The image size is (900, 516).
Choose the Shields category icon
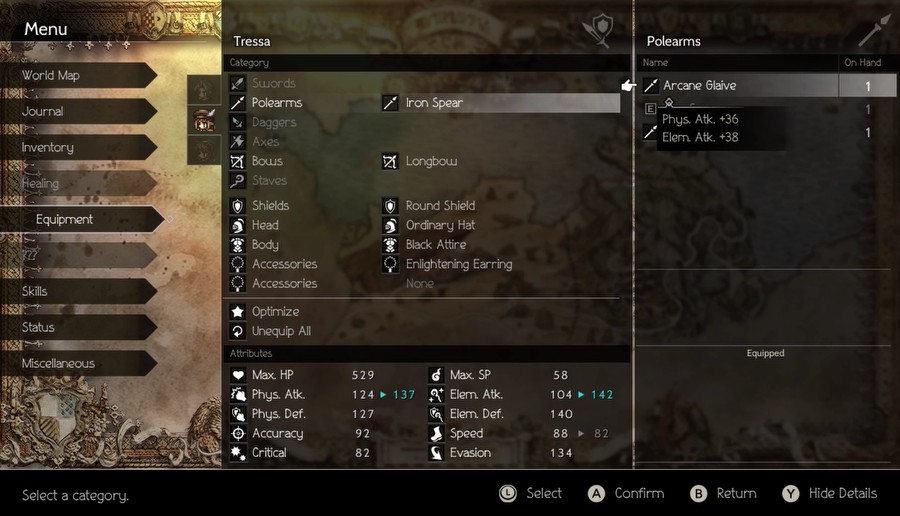pos(238,205)
